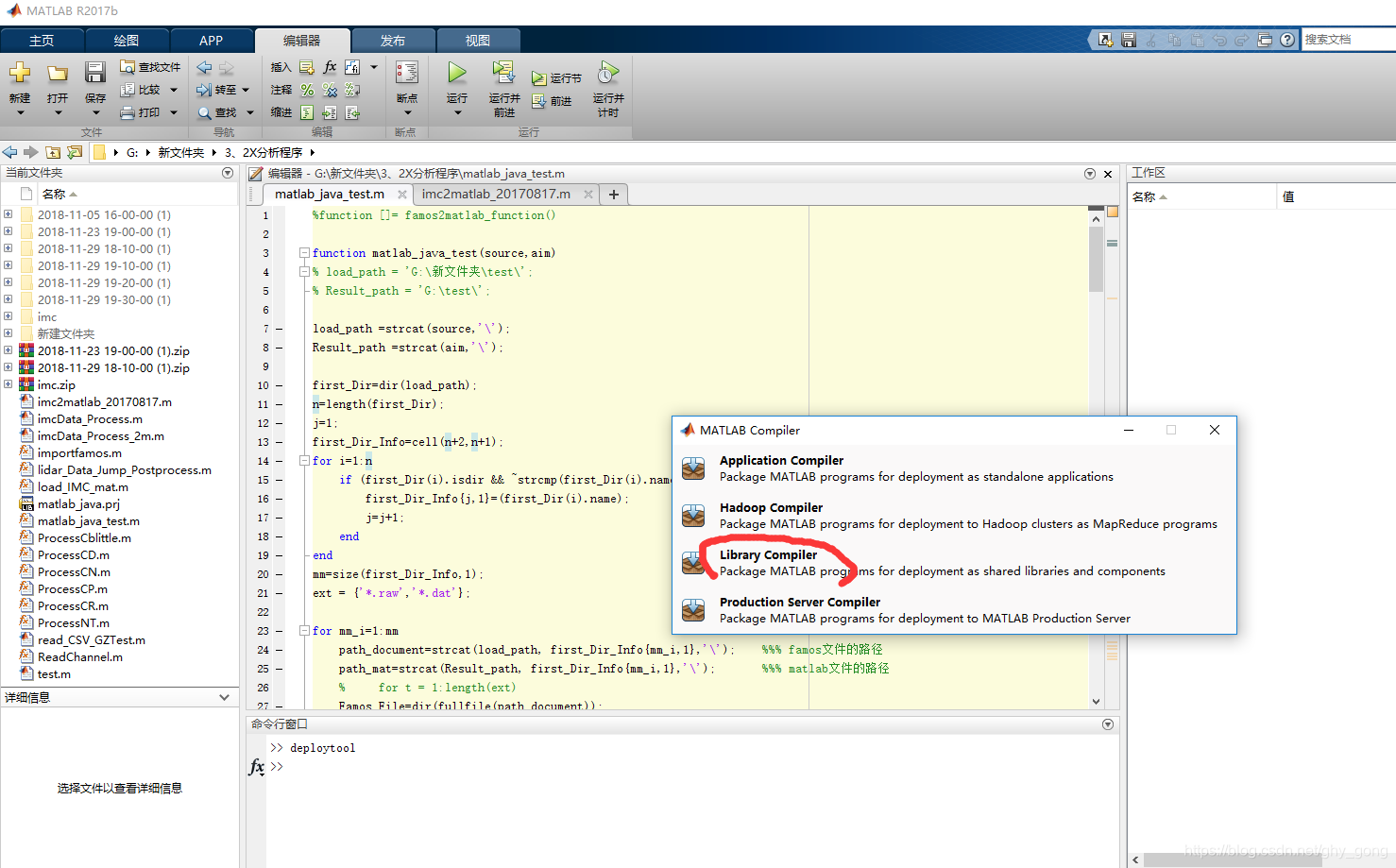Expand the 2018-11-05 16-00-00 (1) folder
1396x868 pixels.
[x=8, y=214]
